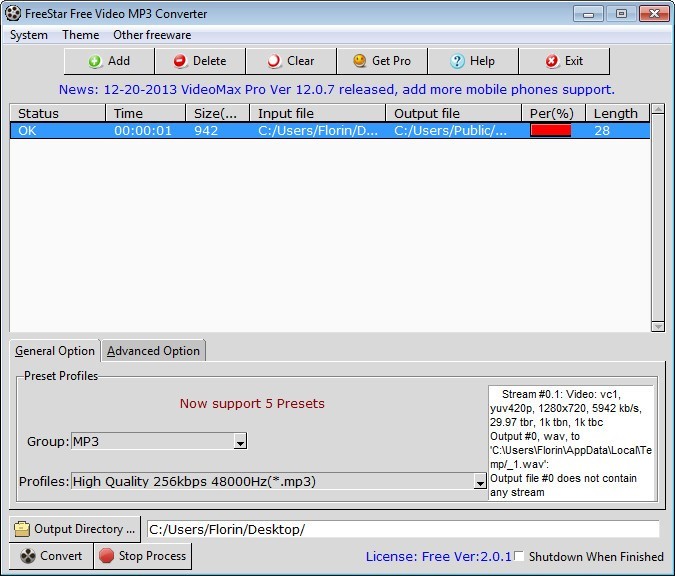
Task: Open the Theme menu
Action: coord(81,35)
